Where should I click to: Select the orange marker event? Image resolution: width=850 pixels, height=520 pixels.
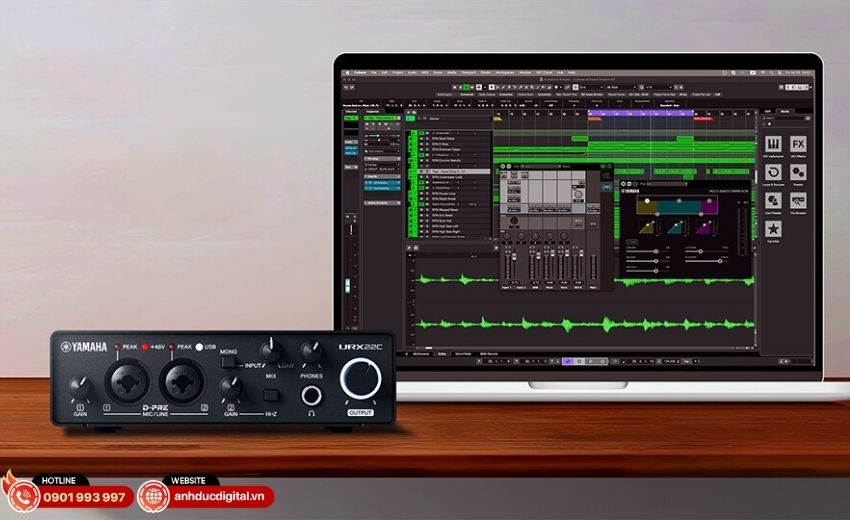point(594,119)
